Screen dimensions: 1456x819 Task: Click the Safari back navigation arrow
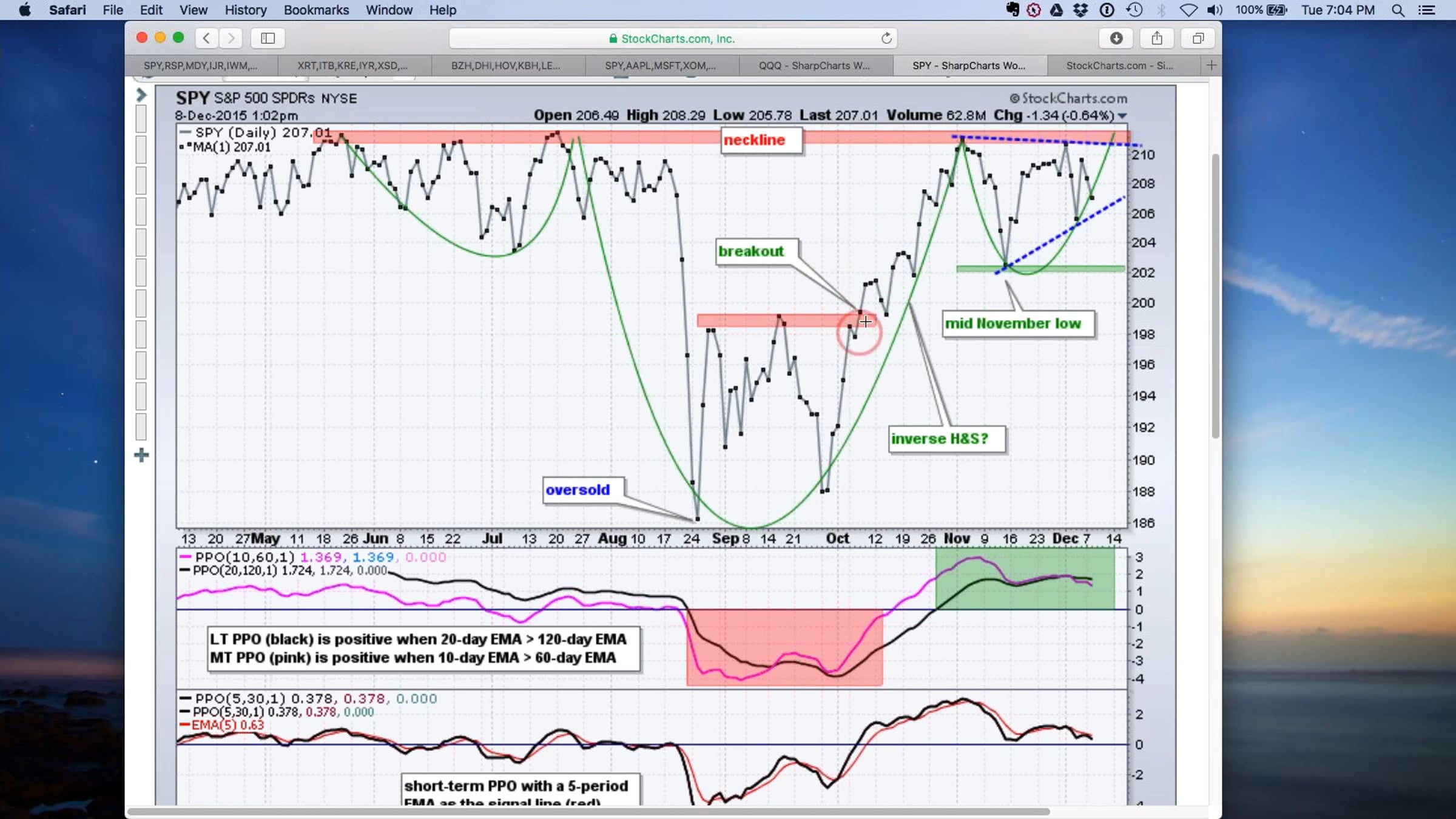pos(206,38)
